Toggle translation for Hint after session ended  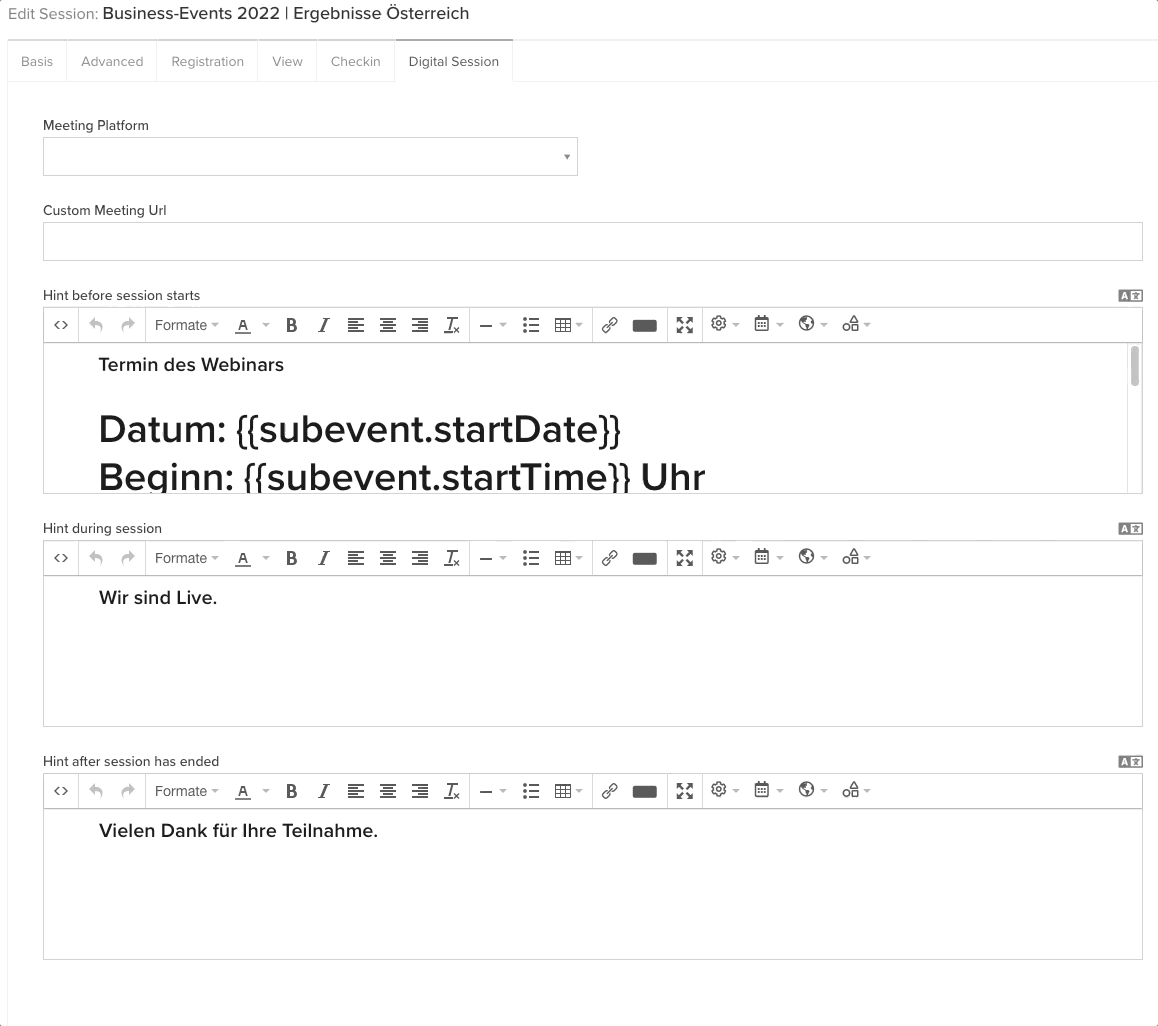point(1130,761)
